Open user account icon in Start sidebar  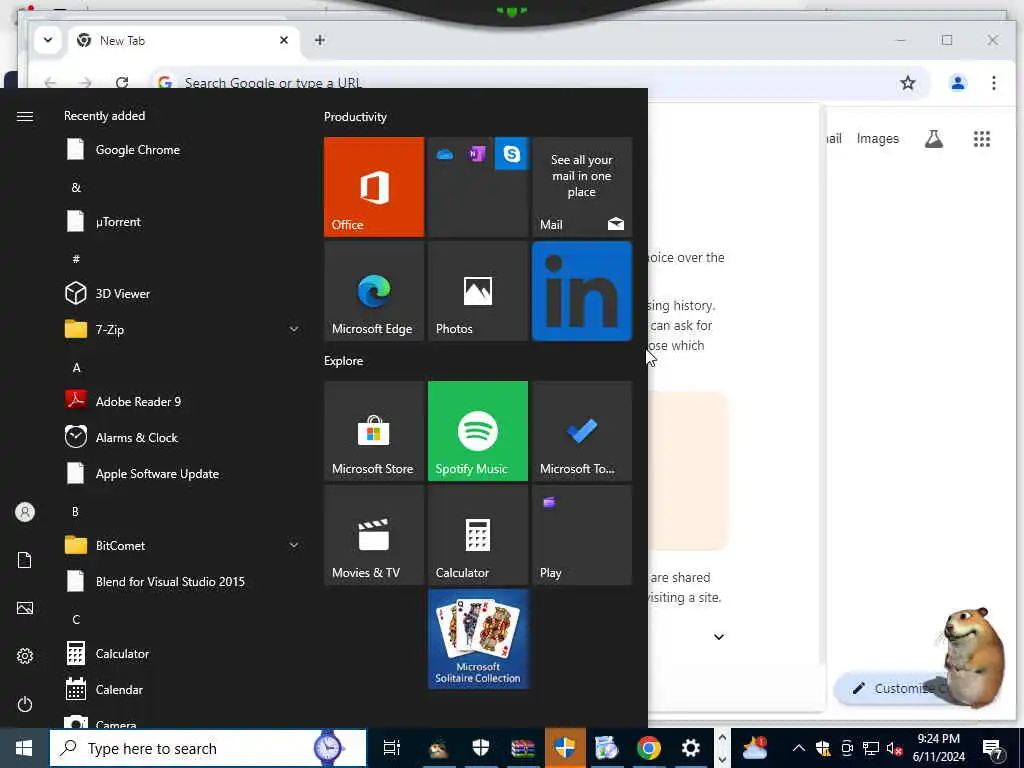point(25,512)
